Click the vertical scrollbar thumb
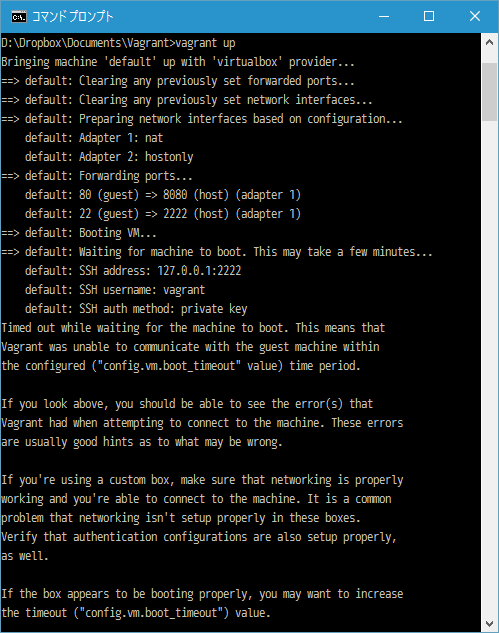This screenshot has height=633, width=499. click(x=489, y=92)
